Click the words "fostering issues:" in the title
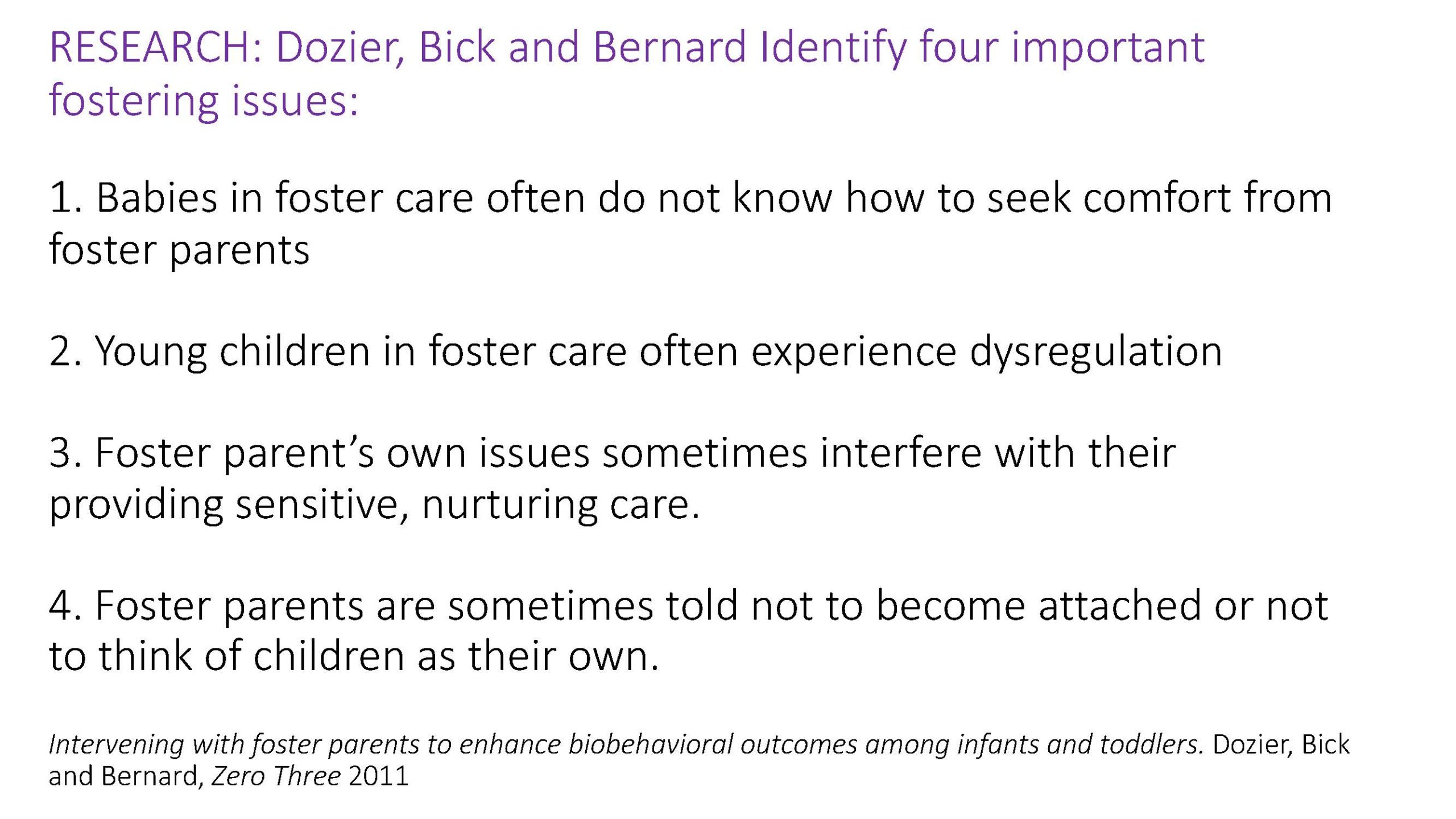1456x819 pixels. click(x=204, y=101)
